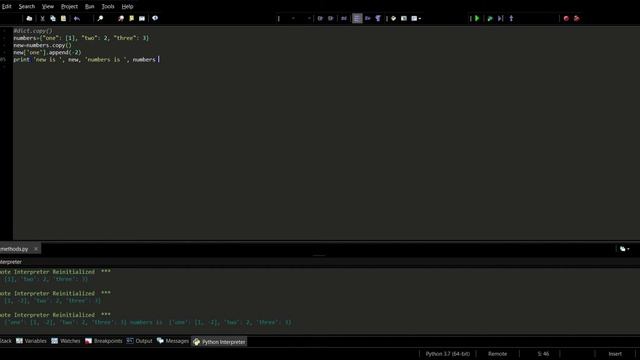Click the cursor position 5:46 status
The image size is (640, 360).
tap(543, 354)
